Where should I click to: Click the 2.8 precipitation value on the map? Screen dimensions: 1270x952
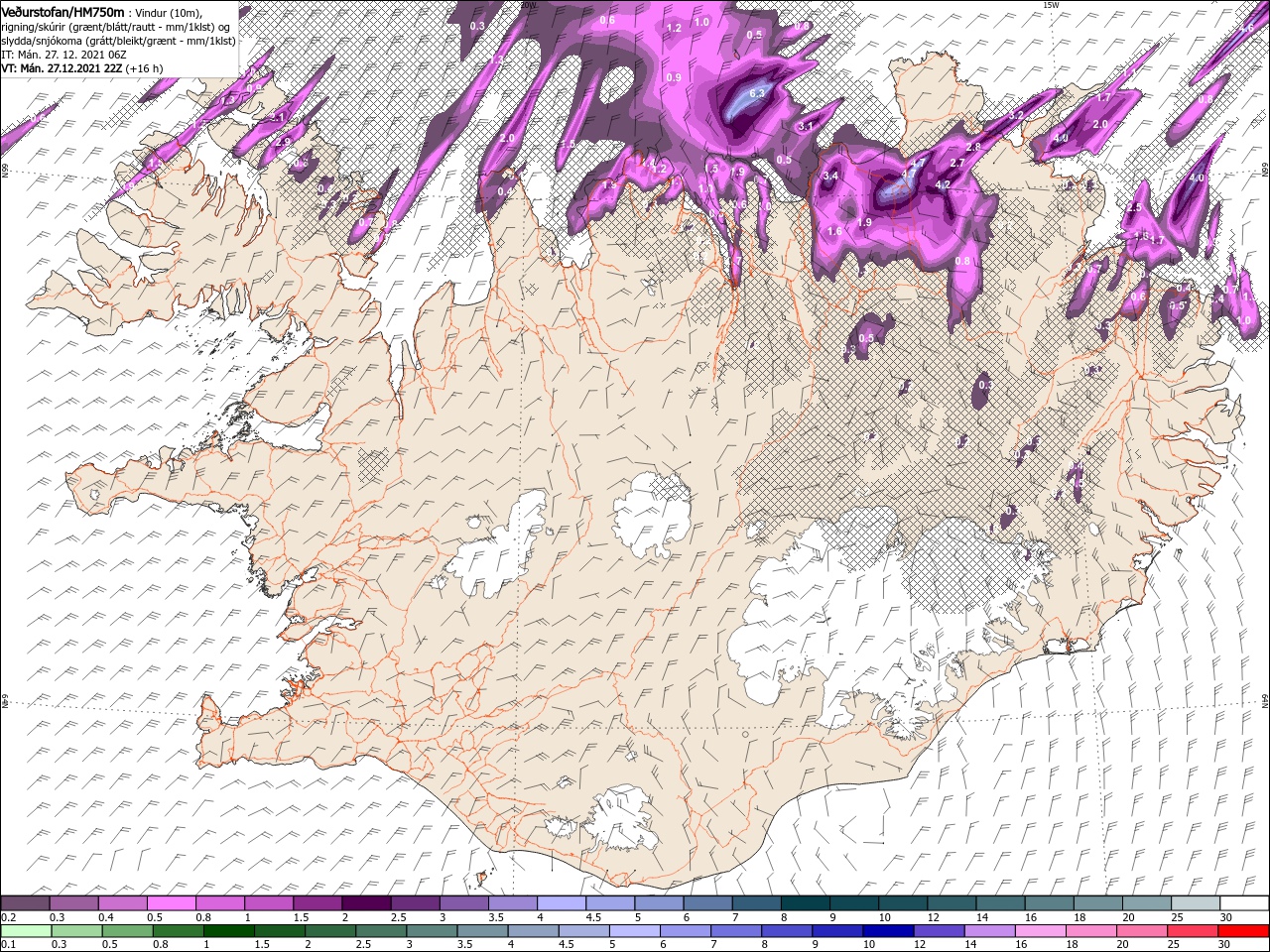972,148
